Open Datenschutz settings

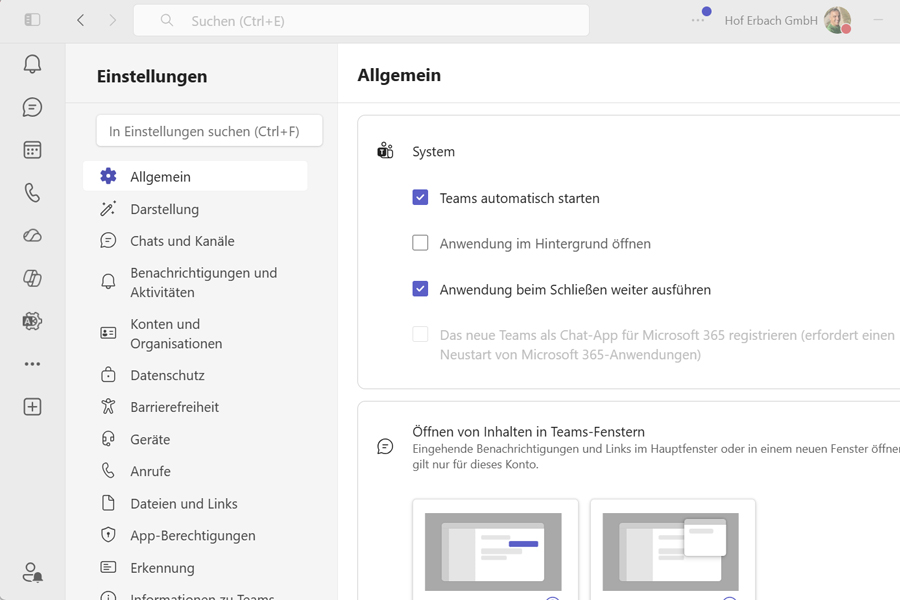(195, 375)
